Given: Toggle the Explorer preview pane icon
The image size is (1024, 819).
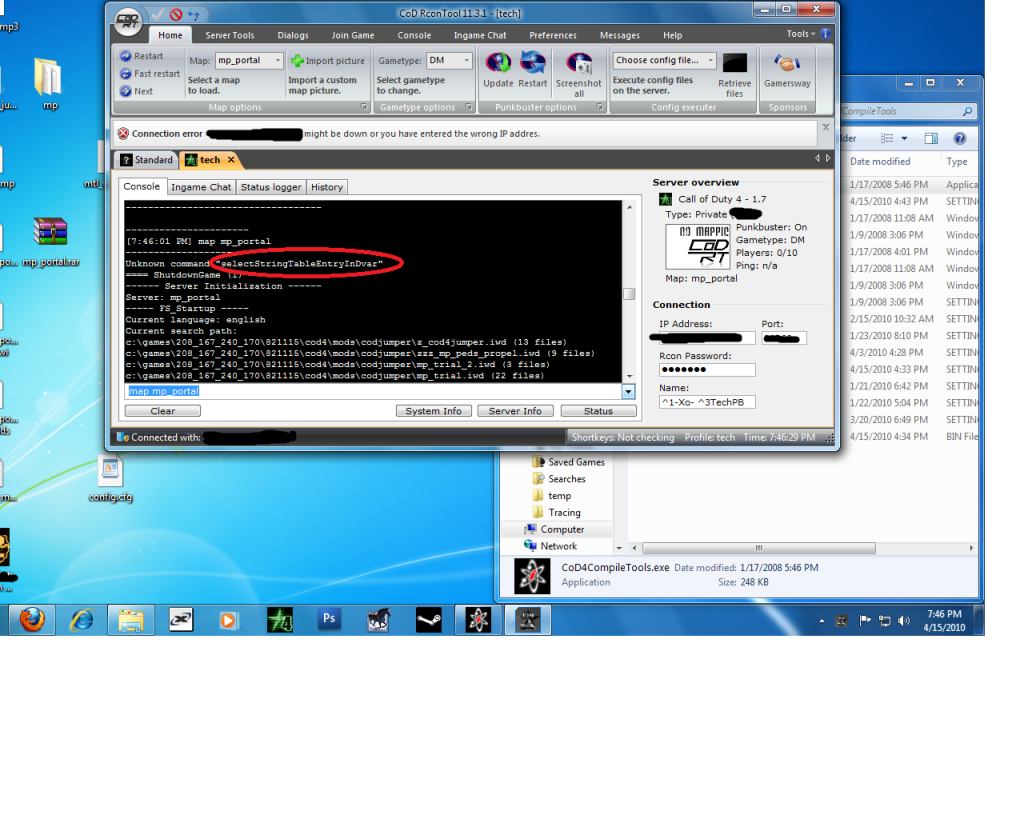Looking at the screenshot, I should pos(931,138).
